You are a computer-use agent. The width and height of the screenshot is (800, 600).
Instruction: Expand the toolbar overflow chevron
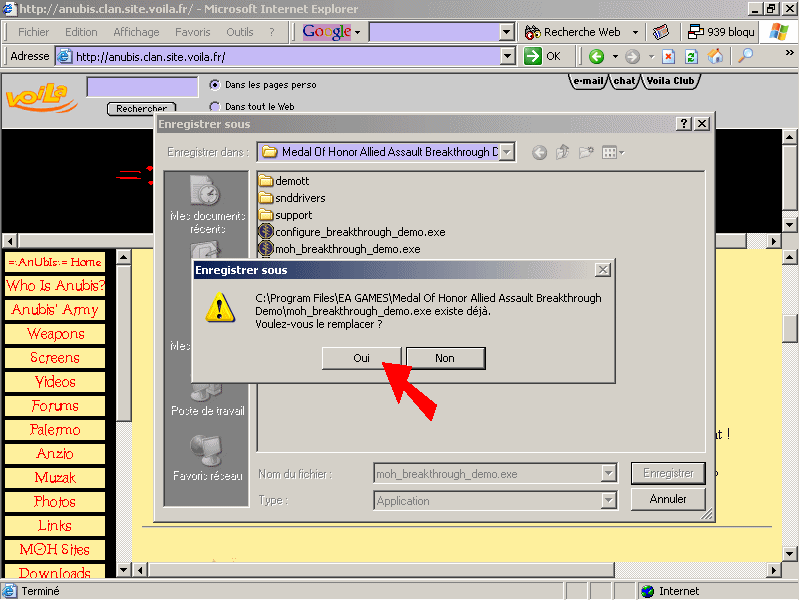pos(789,52)
